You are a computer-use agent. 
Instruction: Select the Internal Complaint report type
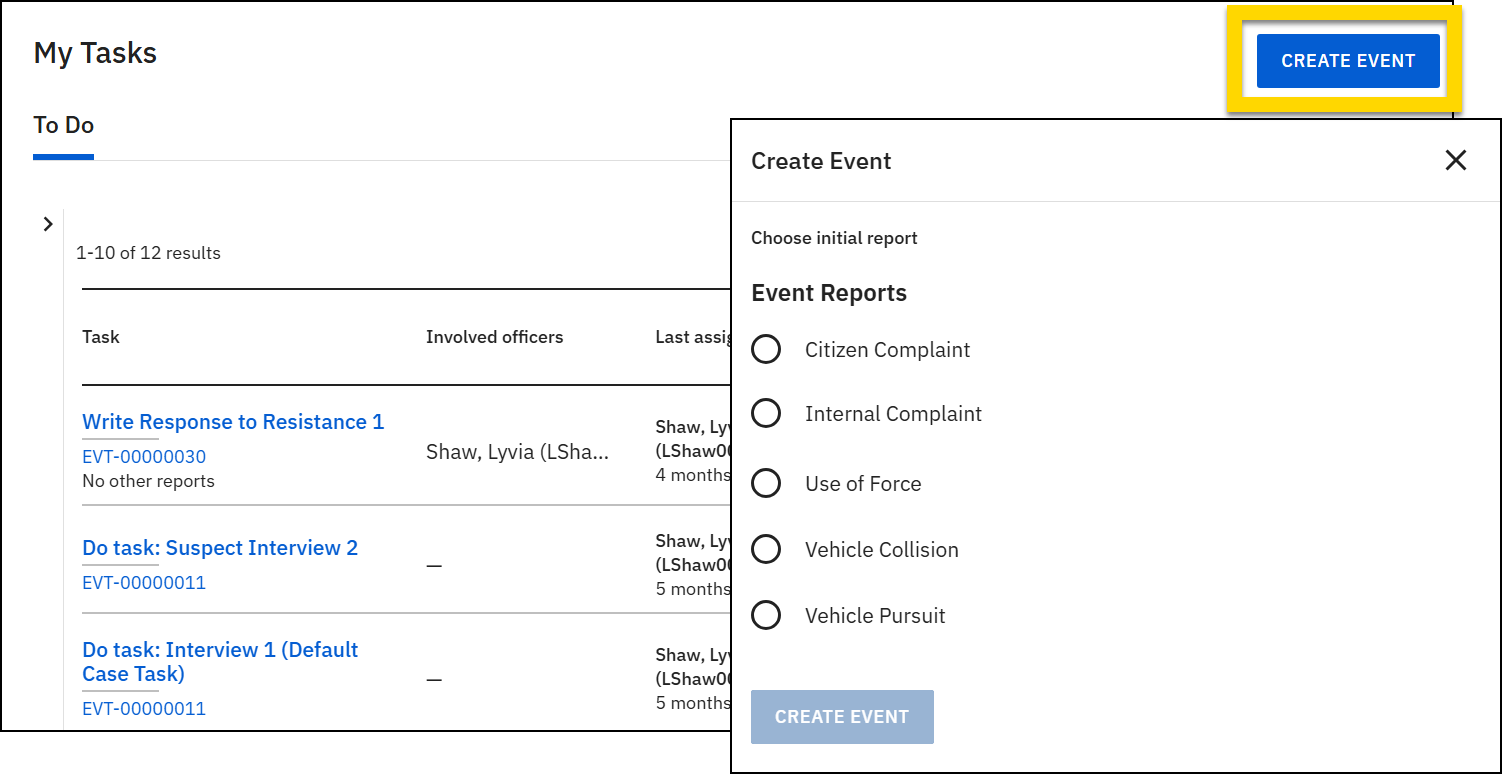(766, 413)
